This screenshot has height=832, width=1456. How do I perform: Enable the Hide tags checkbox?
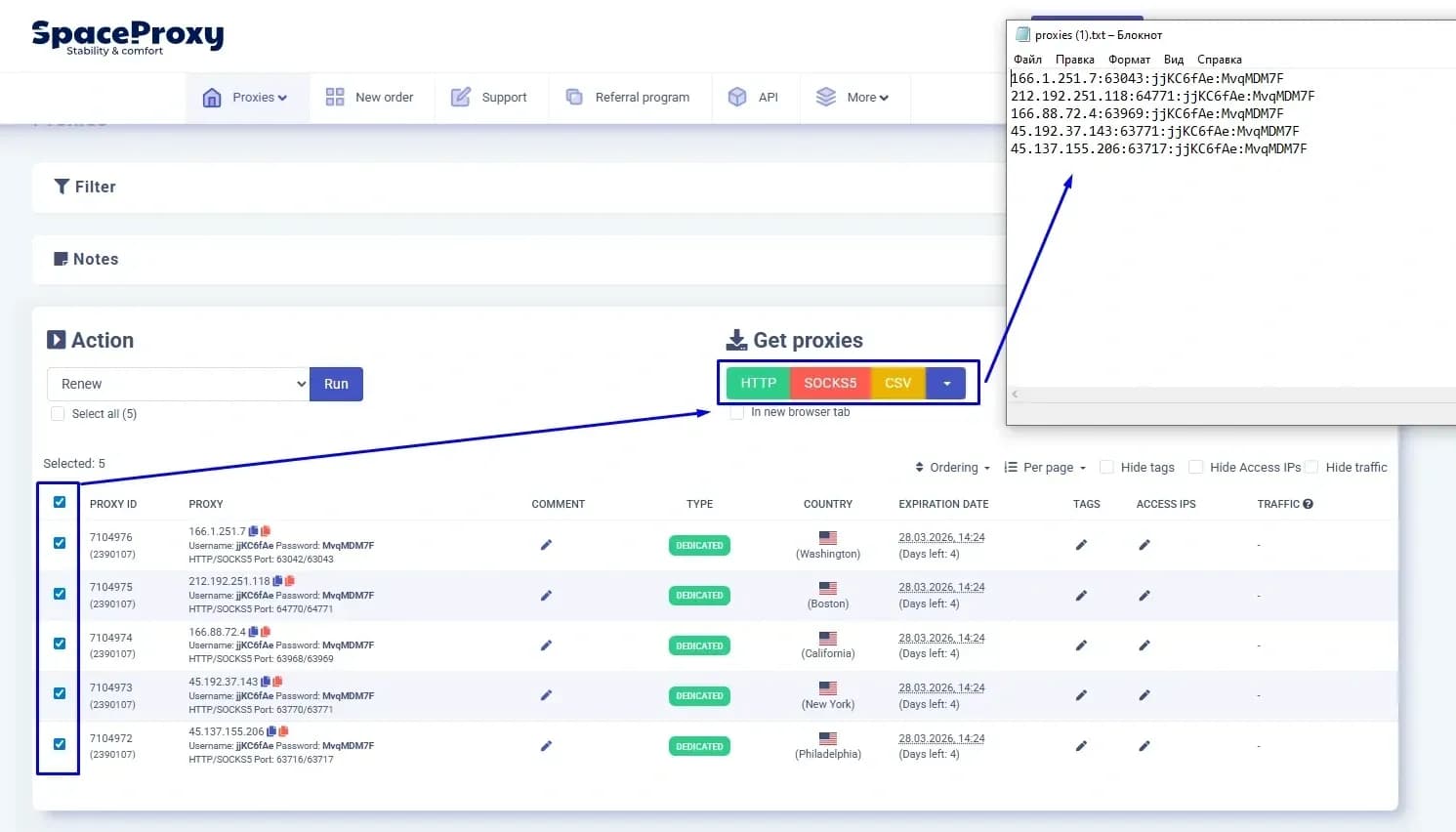coord(1106,467)
